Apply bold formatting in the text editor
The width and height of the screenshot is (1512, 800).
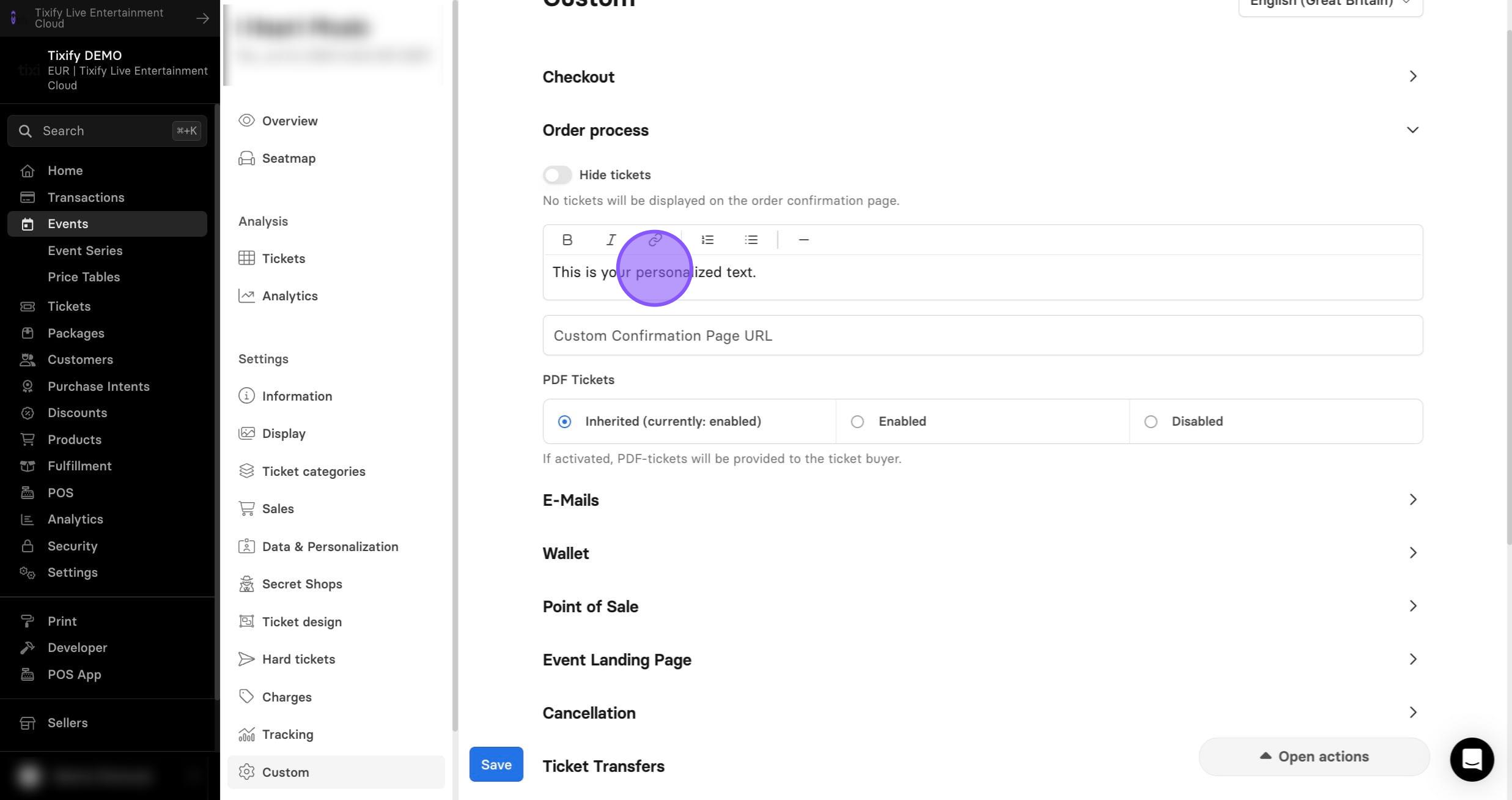click(x=567, y=240)
